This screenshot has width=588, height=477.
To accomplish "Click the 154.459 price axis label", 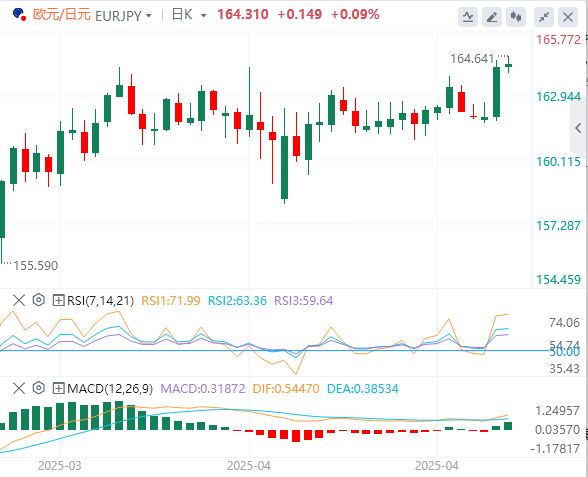I will tap(558, 280).
